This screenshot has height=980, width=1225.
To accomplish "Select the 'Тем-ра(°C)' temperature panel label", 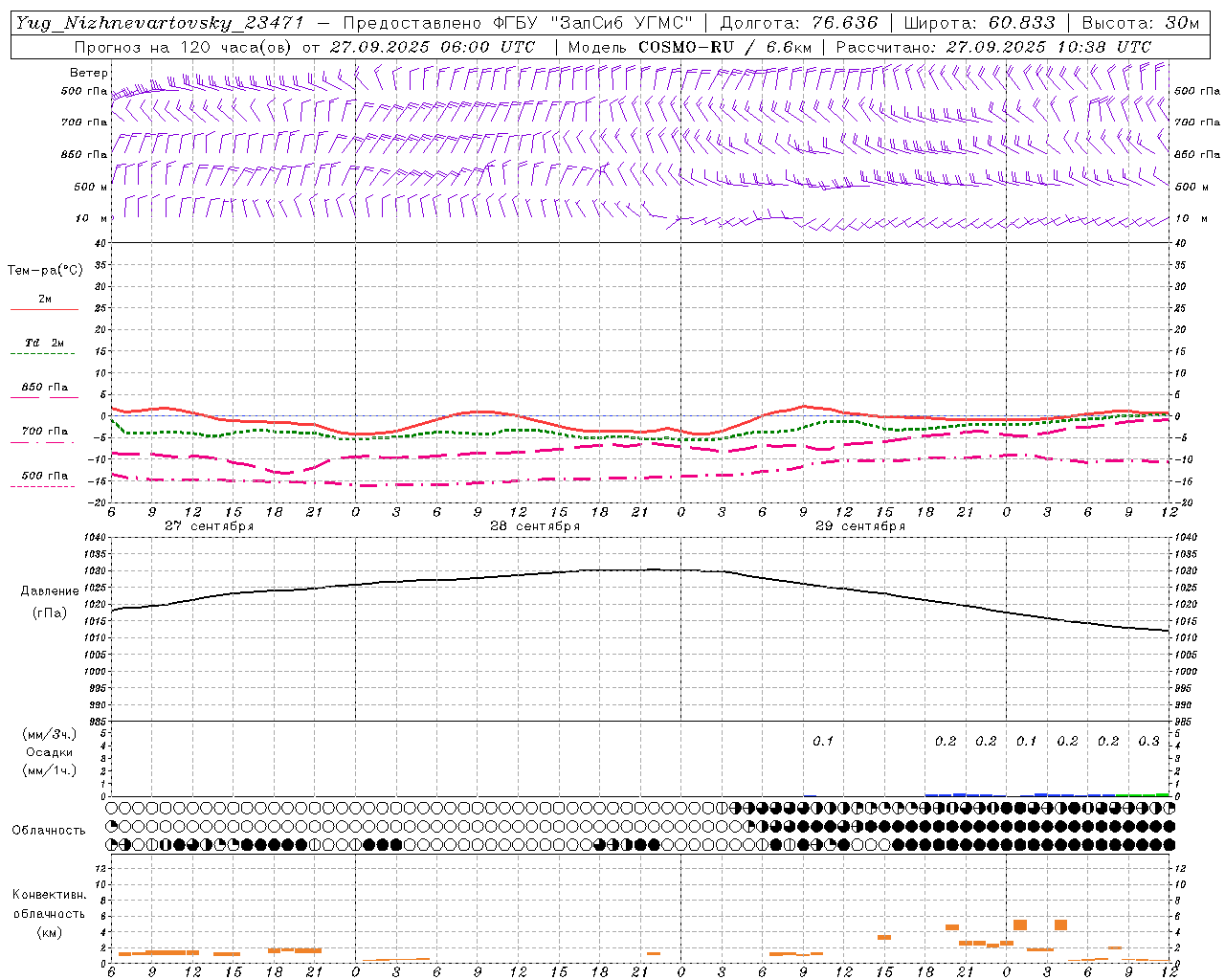I will click(45, 271).
